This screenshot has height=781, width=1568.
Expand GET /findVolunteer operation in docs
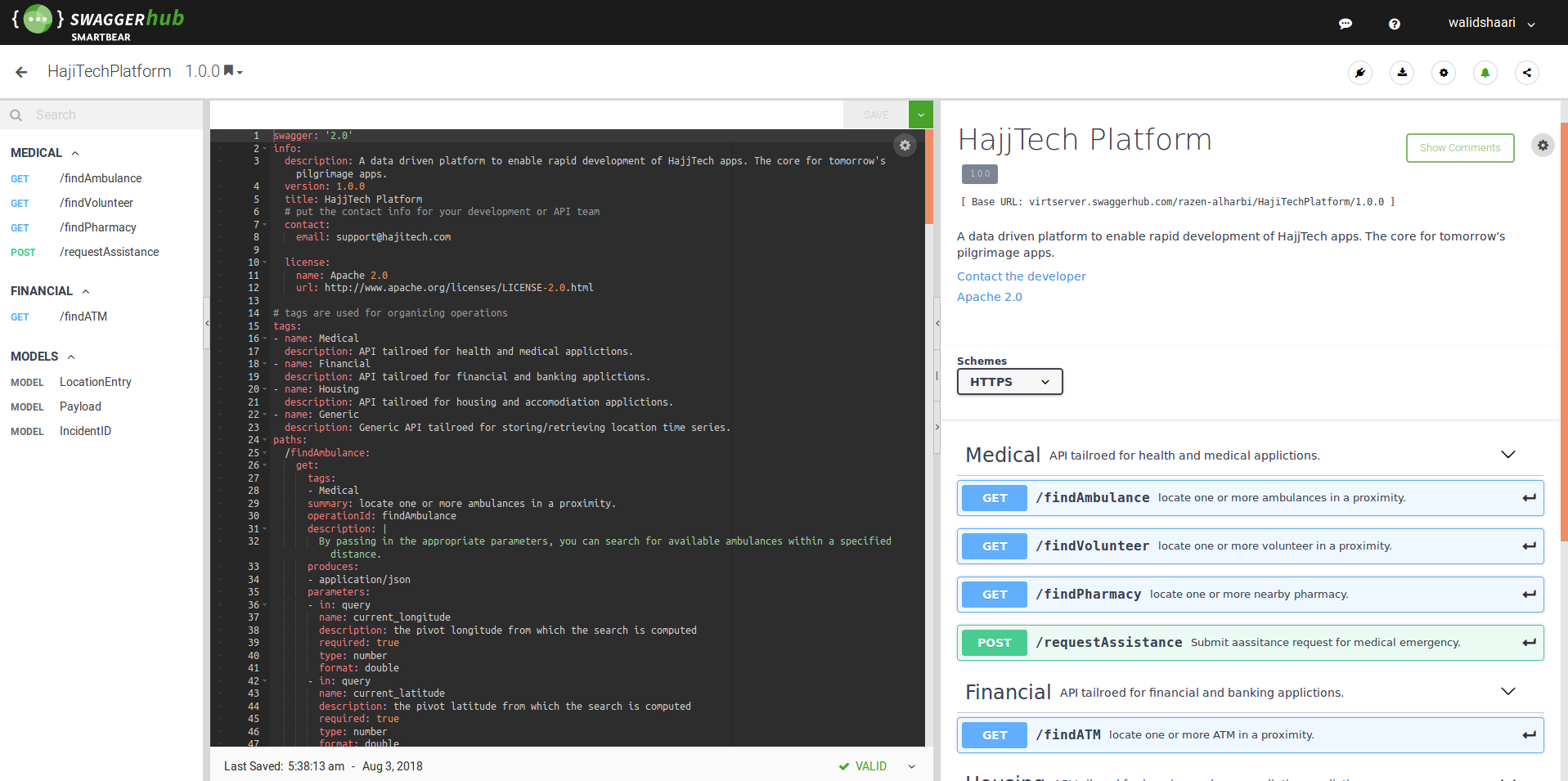[1250, 546]
